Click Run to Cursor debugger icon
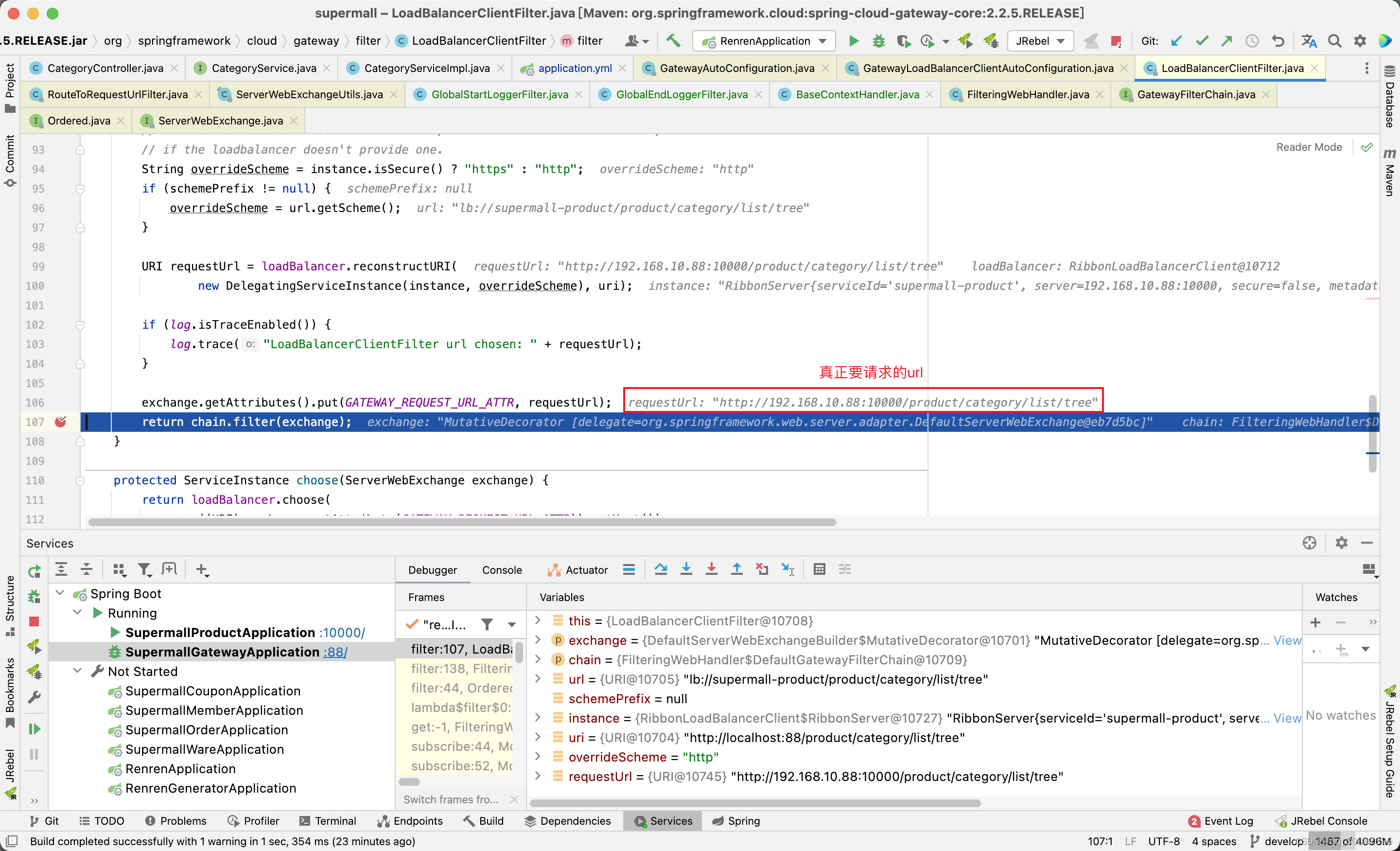 (788, 569)
